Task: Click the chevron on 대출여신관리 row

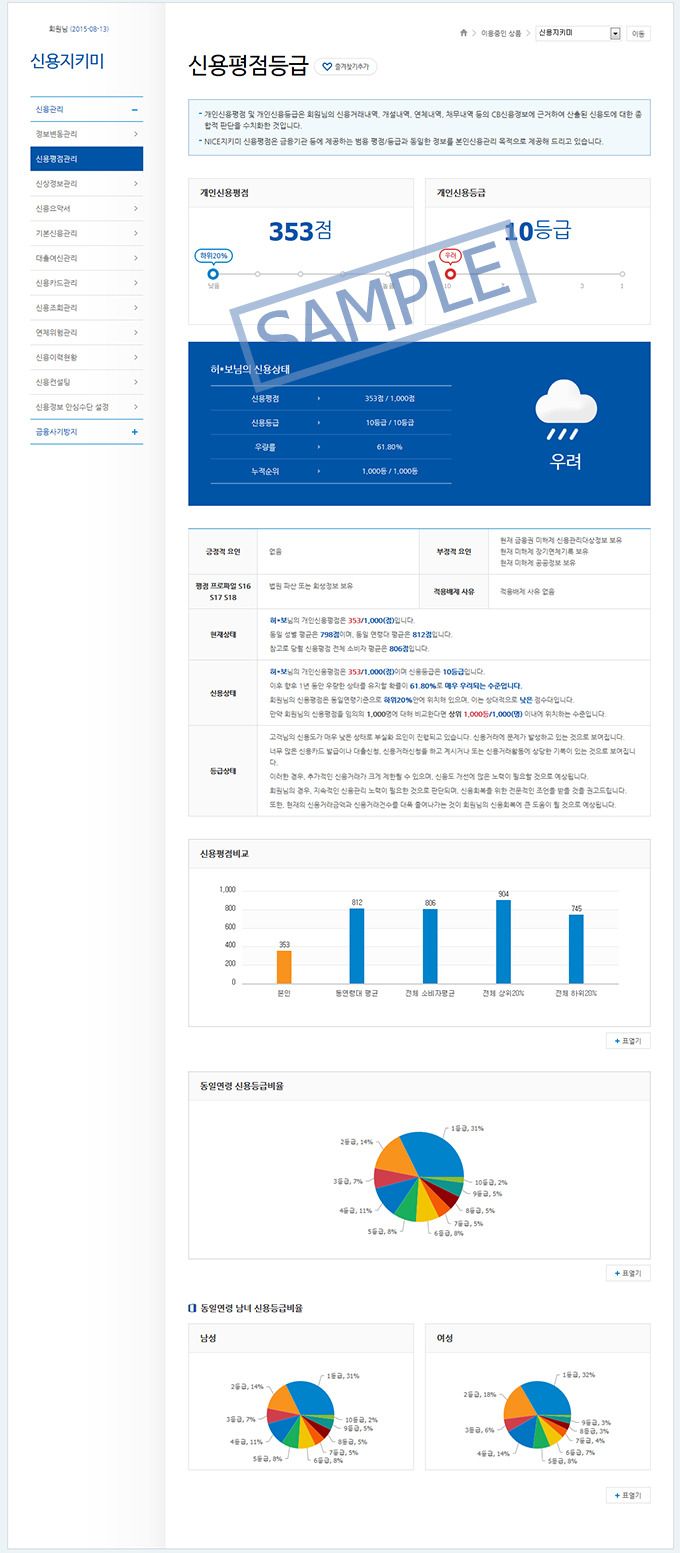Action: (135, 258)
